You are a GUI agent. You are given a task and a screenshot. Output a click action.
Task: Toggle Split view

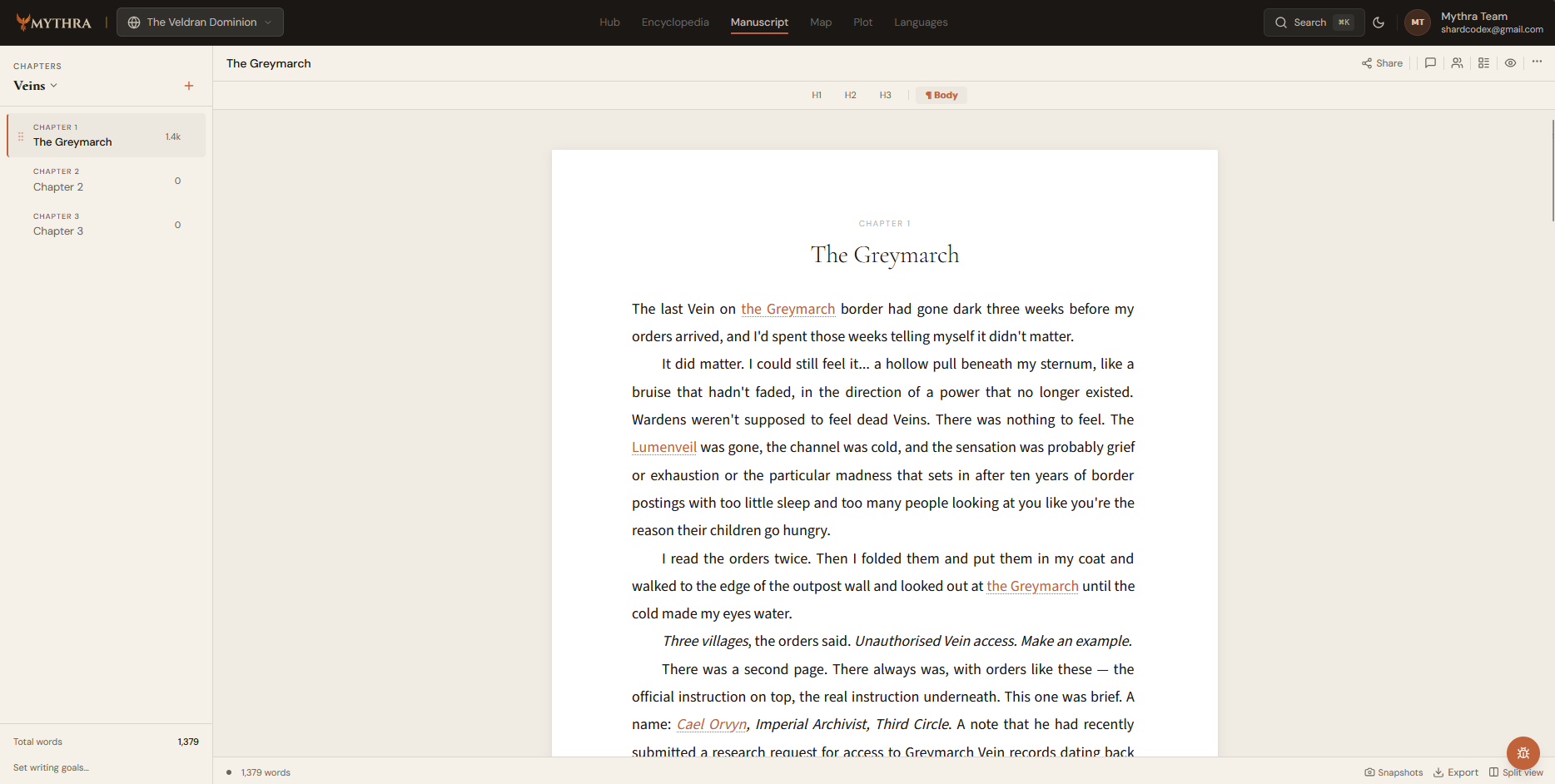click(x=1516, y=772)
